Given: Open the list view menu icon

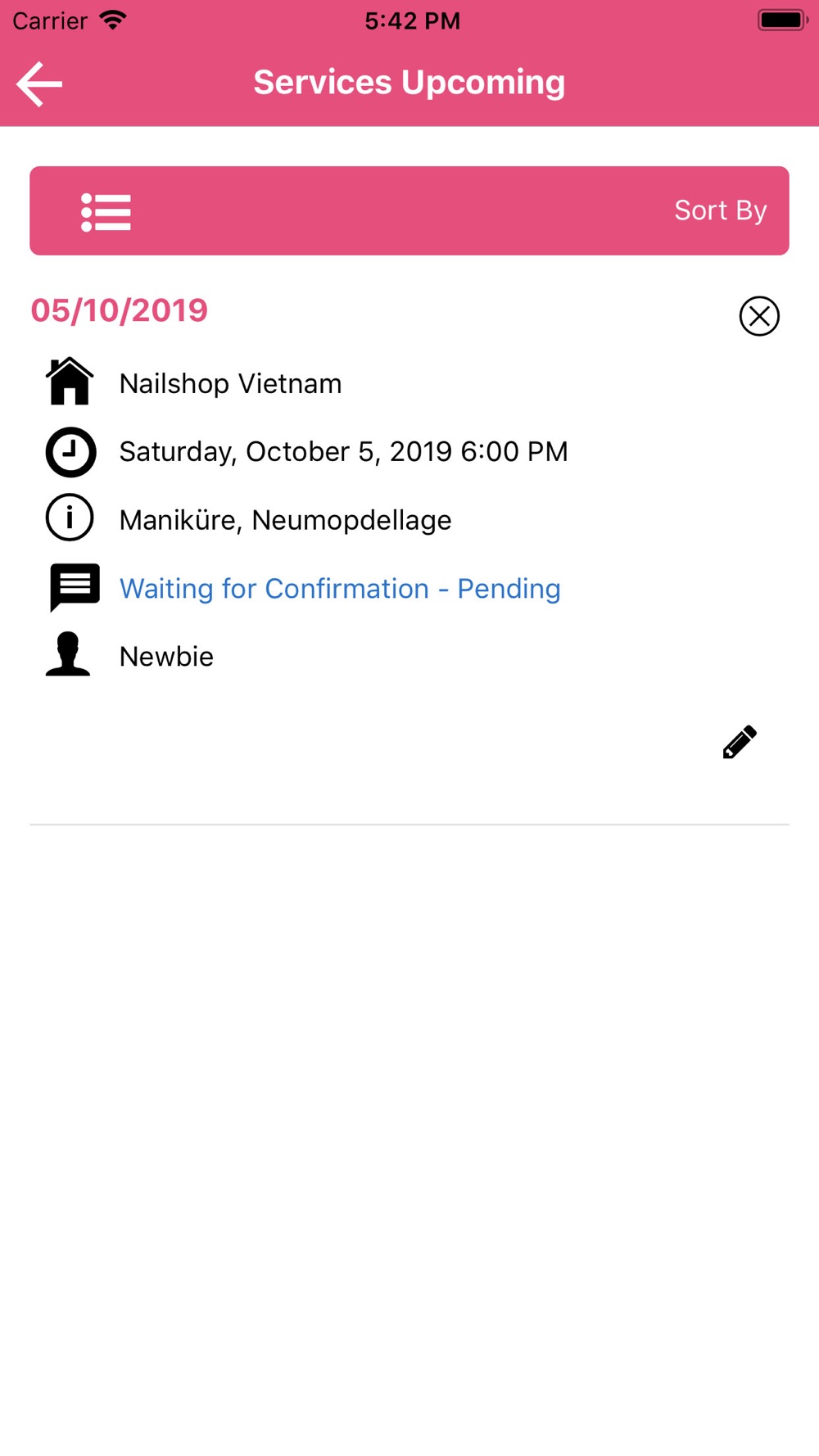Looking at the screenshot, I should (x=106, y=212).
